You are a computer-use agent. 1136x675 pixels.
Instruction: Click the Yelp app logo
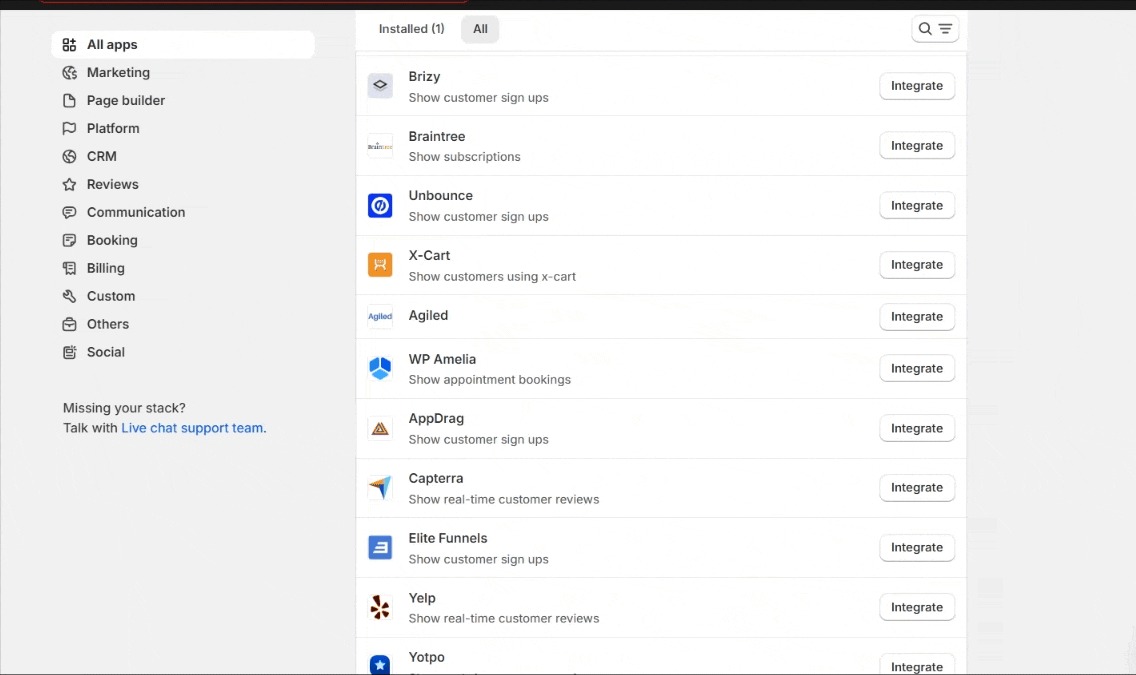tap(380, 608)
